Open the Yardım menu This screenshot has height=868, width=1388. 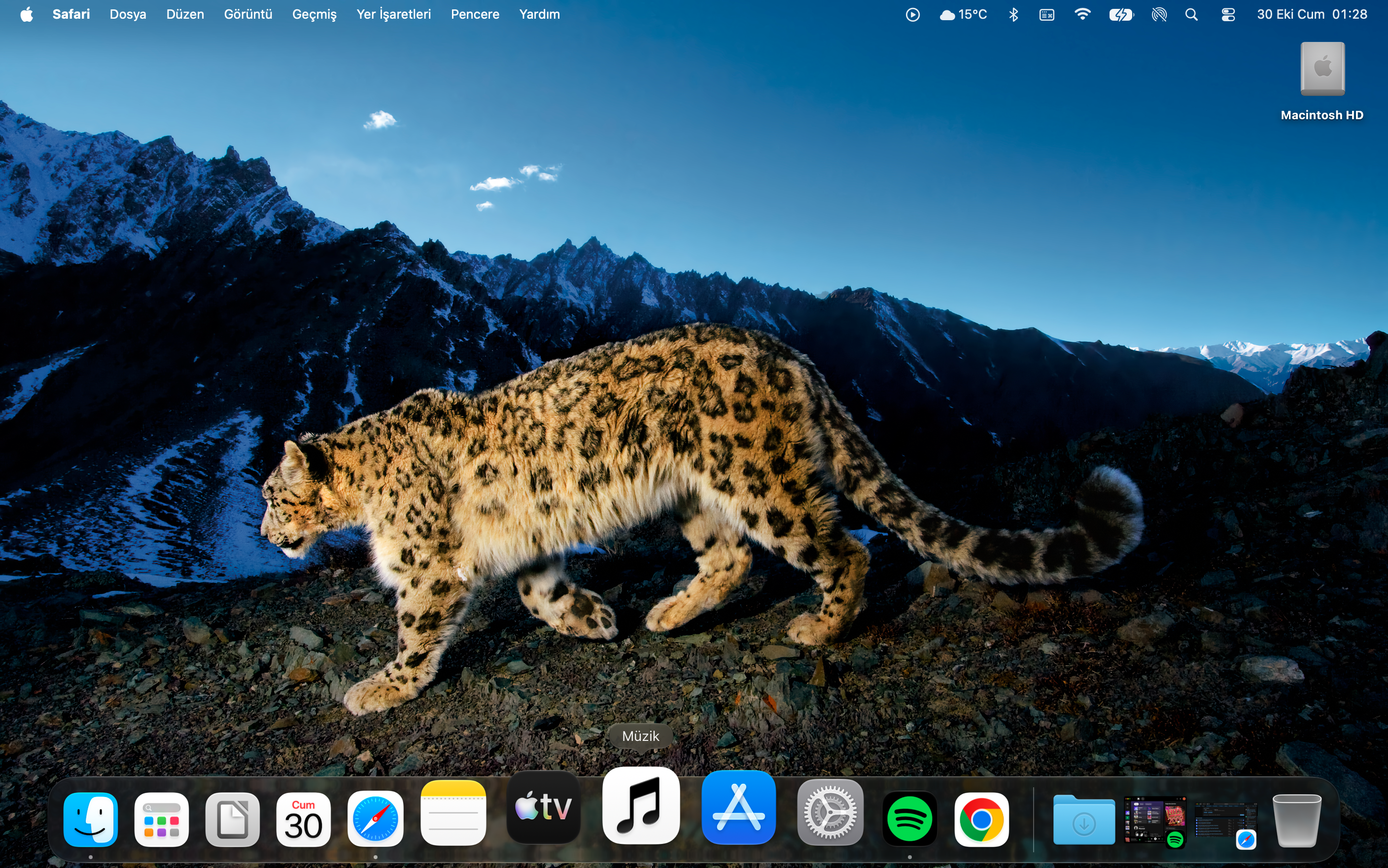(x=539, y=14)
